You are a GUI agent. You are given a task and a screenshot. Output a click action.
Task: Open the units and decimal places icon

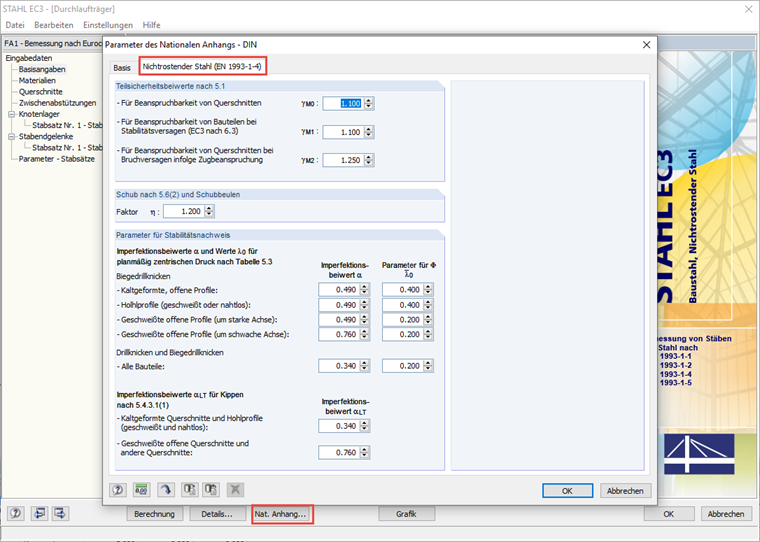(141, 490)
